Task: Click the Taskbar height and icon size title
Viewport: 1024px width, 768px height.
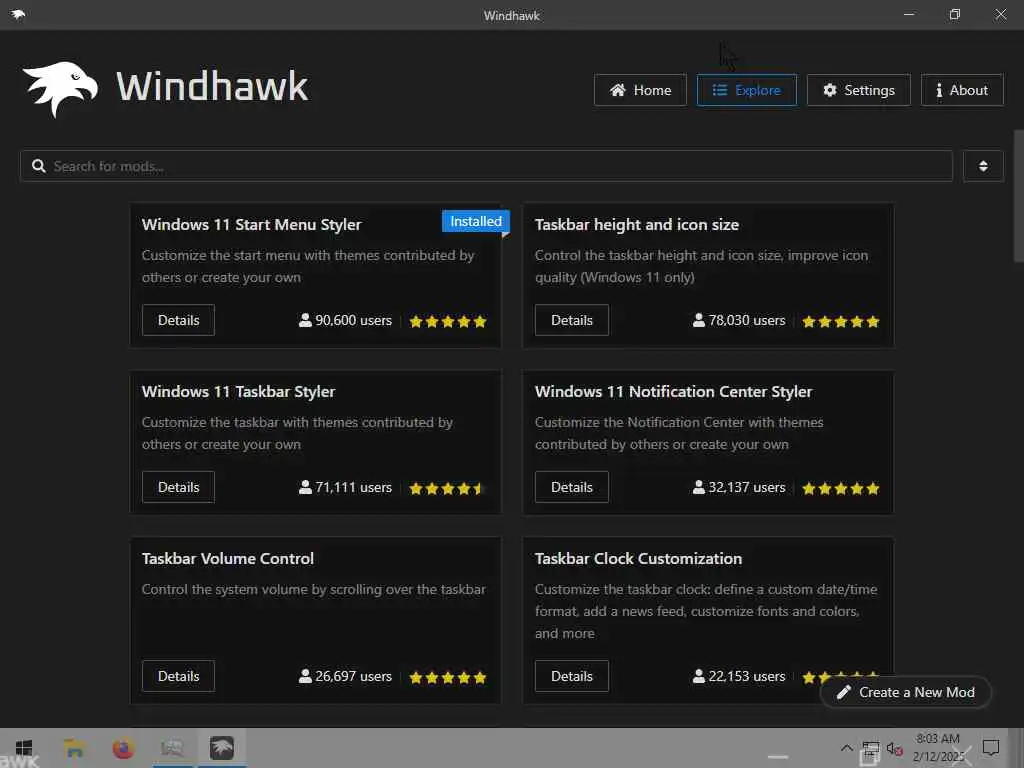Action: [x=637, y=225]
